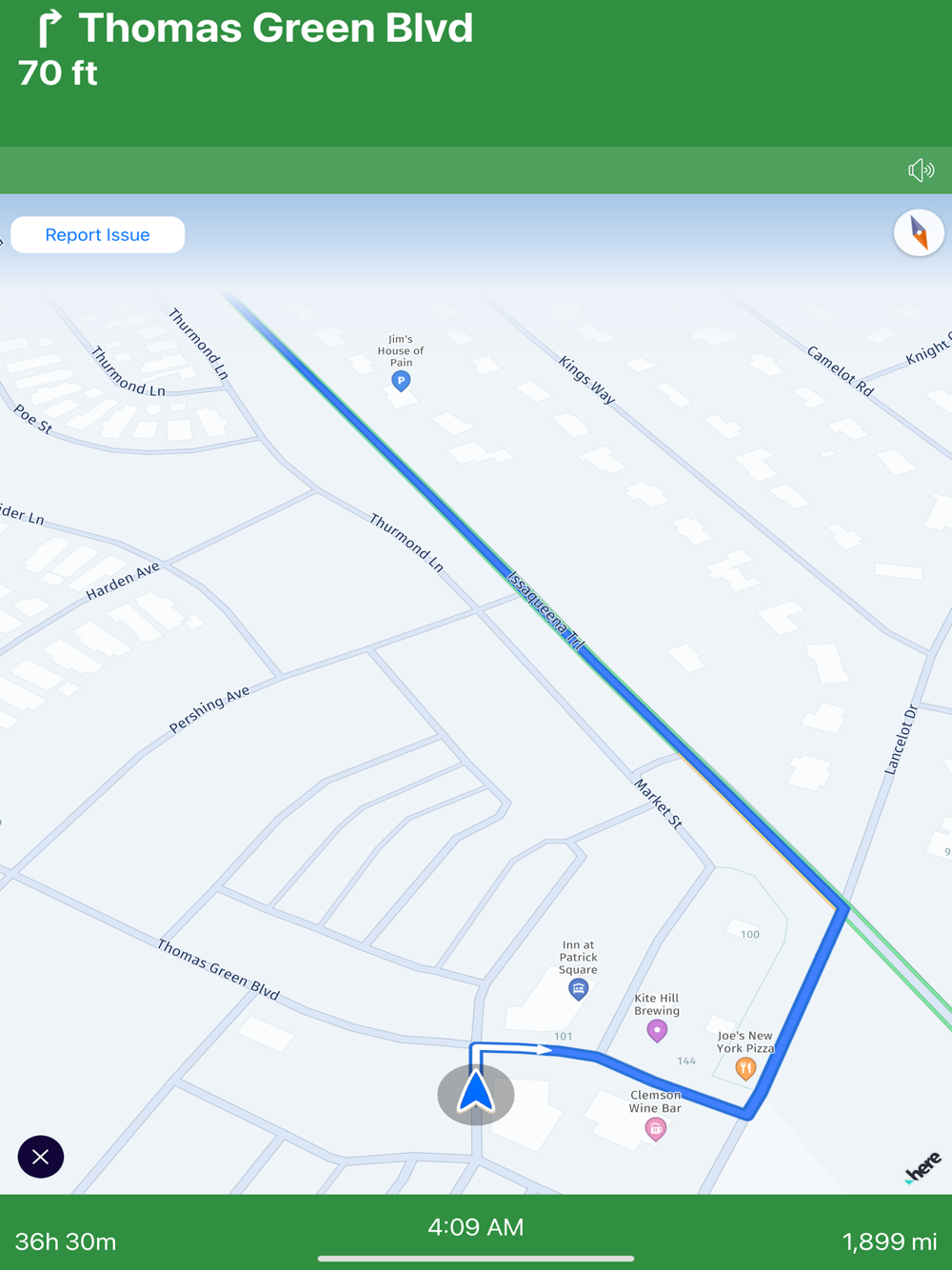952x1270 pixels.
Task: Tap the Market St road label
Action: (659, 804)
